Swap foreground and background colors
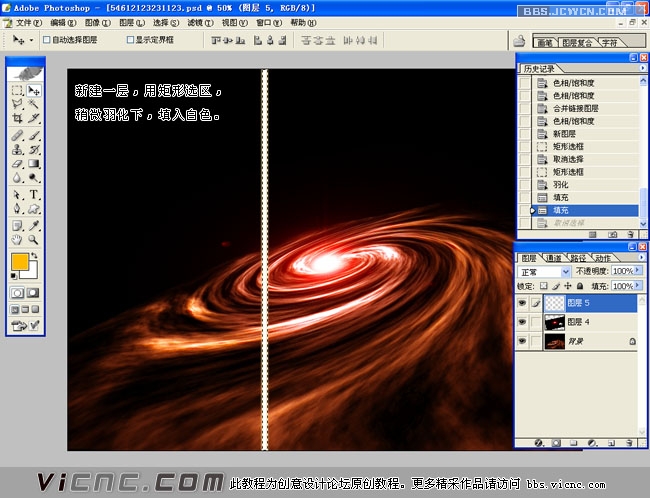 (35, 255)
